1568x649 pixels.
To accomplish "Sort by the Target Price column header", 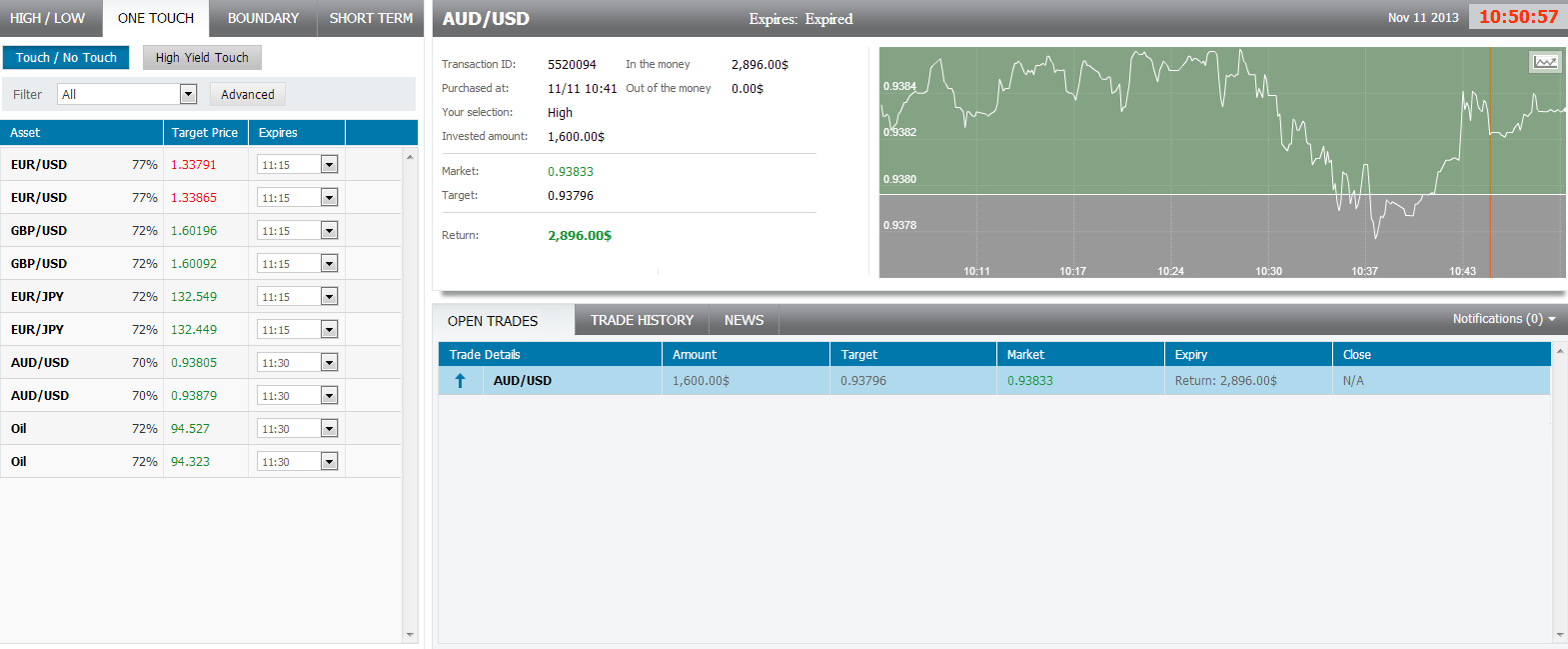I will click(205, 133).
